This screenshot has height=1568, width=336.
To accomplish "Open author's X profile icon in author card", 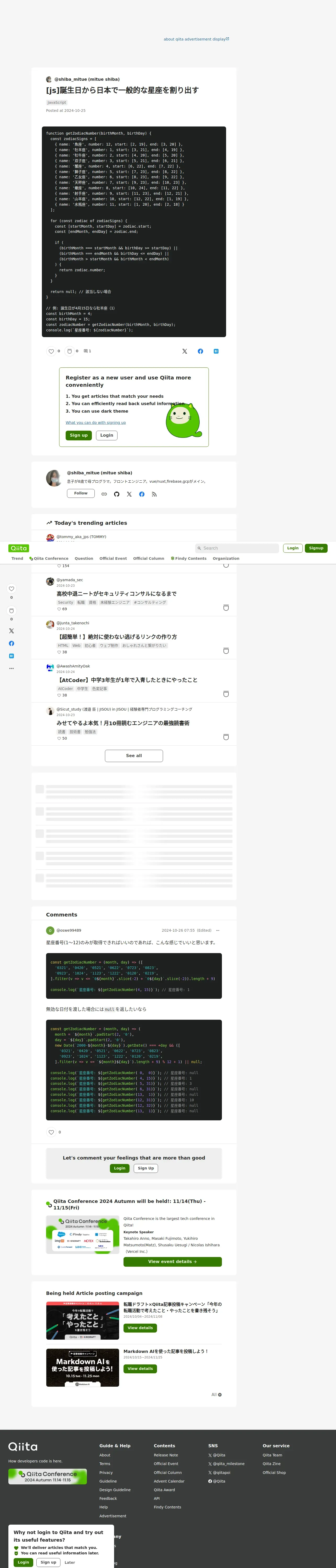I will pos(129,494).
